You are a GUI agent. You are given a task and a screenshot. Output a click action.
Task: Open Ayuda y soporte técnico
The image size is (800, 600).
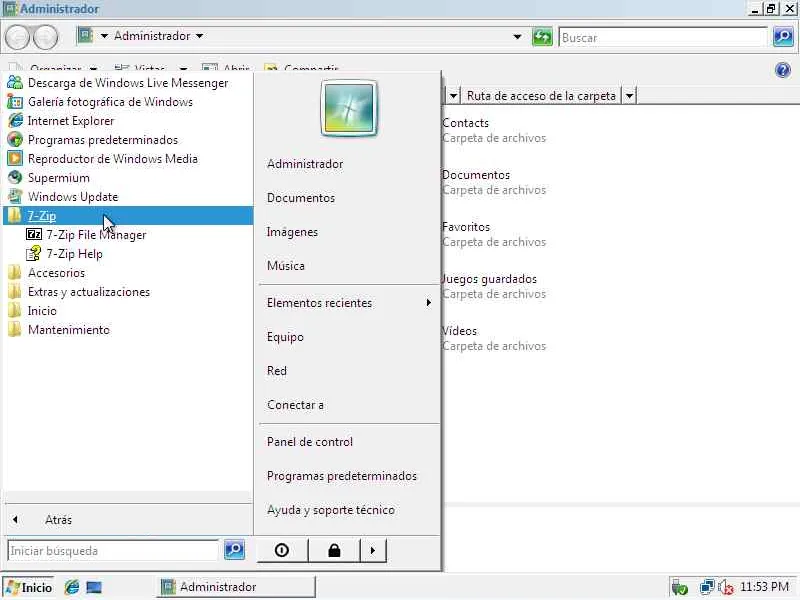click(331, 510)
